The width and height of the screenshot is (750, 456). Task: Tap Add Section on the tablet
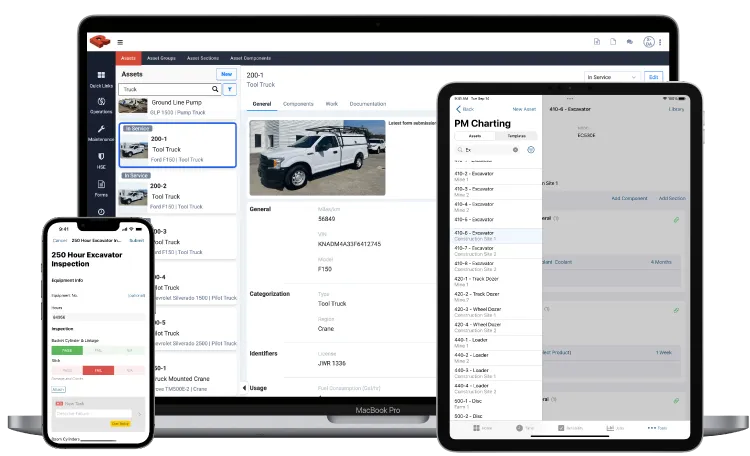tap(672, 198)
